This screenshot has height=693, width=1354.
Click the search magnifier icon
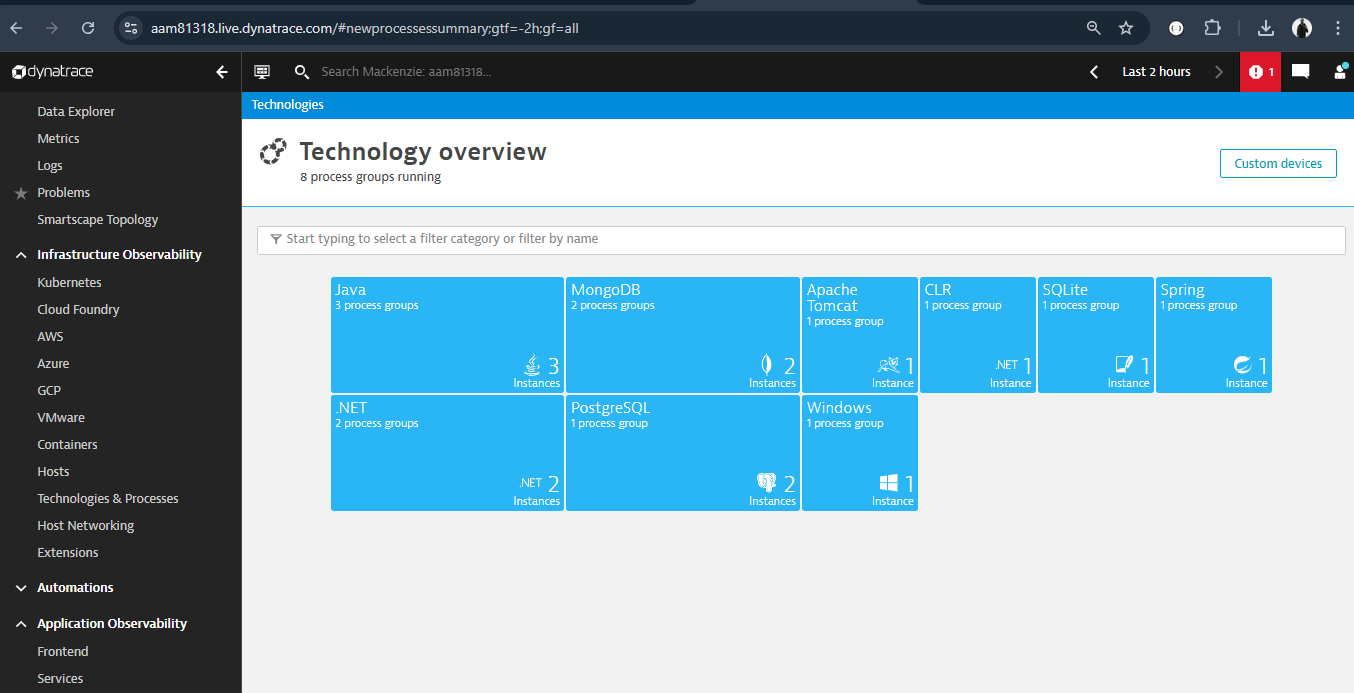(x=301, y=72)
